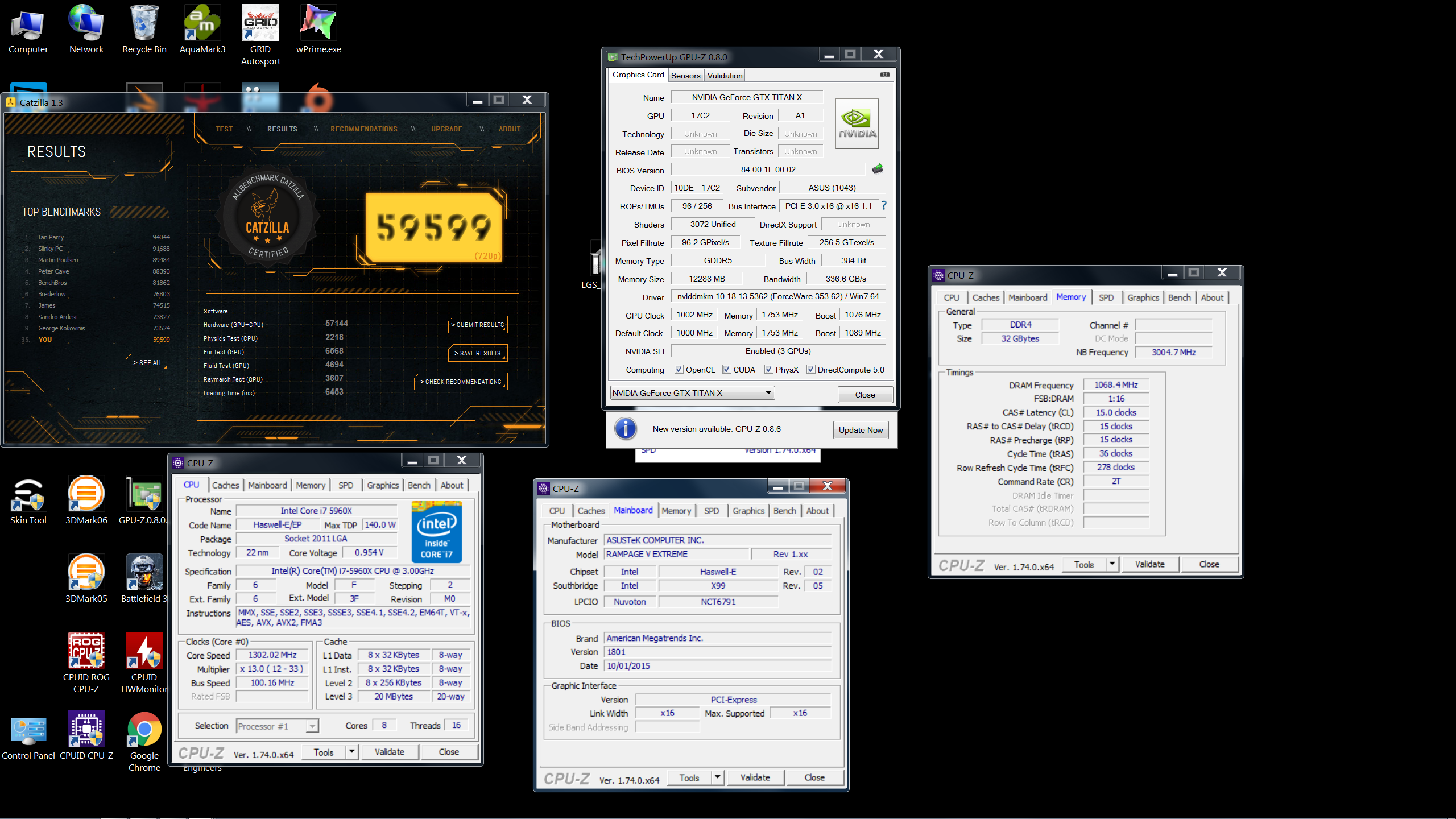Screen dimensions: 1456x819
Task: Launch Google Chrome desktop shortcut
Action: pyautogui.click(x=144, y=742)
